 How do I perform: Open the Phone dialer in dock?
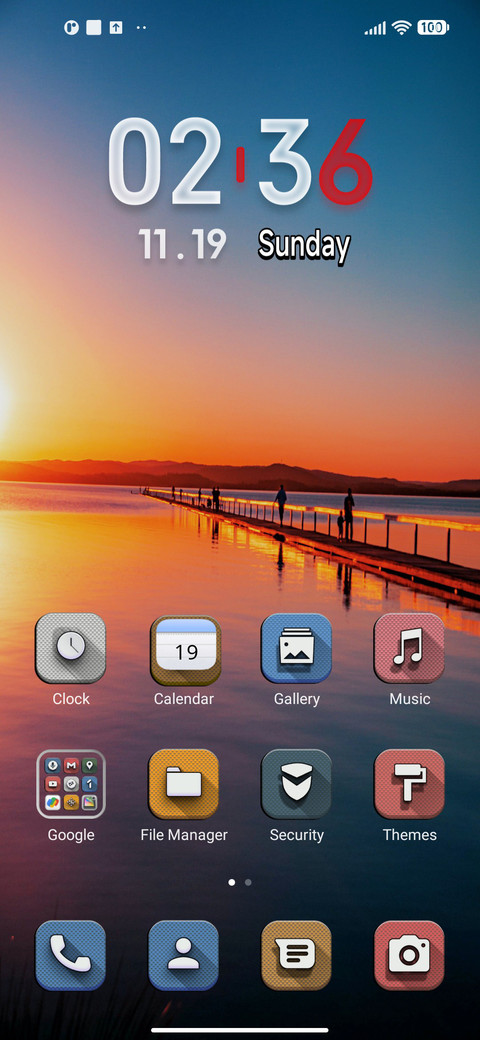pyautogui.click(x=70, y=955)
